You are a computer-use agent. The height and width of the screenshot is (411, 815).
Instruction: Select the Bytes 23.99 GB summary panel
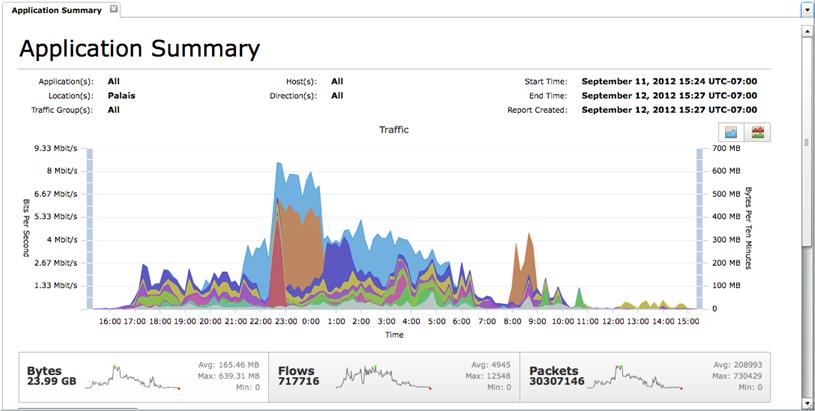coord(143,377)
